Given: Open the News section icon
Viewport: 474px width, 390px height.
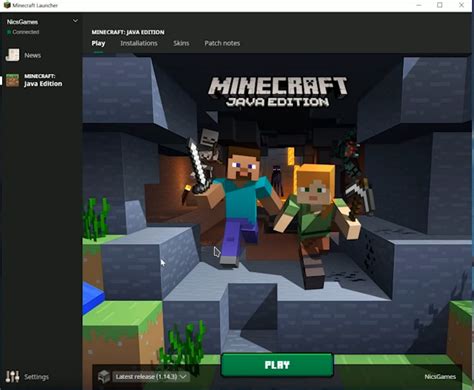Looking at the screenshot, I should pyautogui.click(x=13, y=55).
